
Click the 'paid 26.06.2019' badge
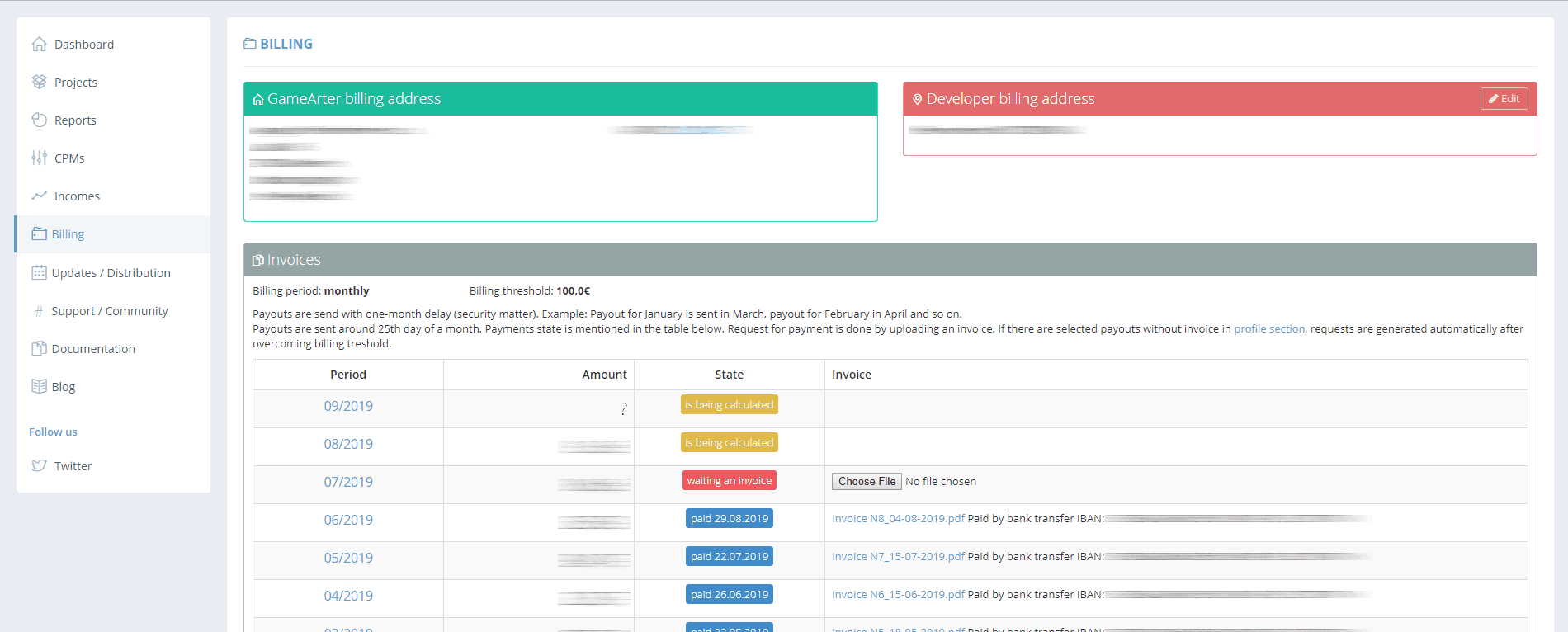click(730, 594)
